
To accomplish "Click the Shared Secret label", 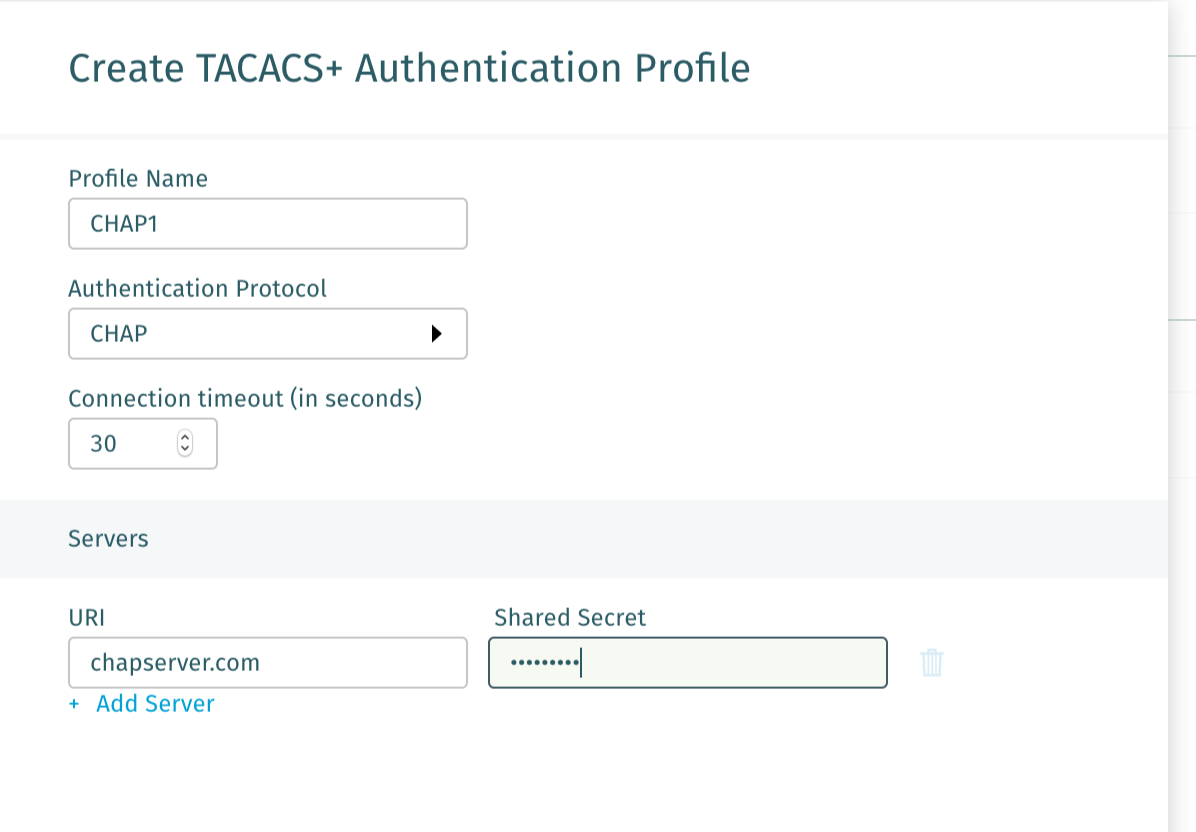I will [570, 617].
